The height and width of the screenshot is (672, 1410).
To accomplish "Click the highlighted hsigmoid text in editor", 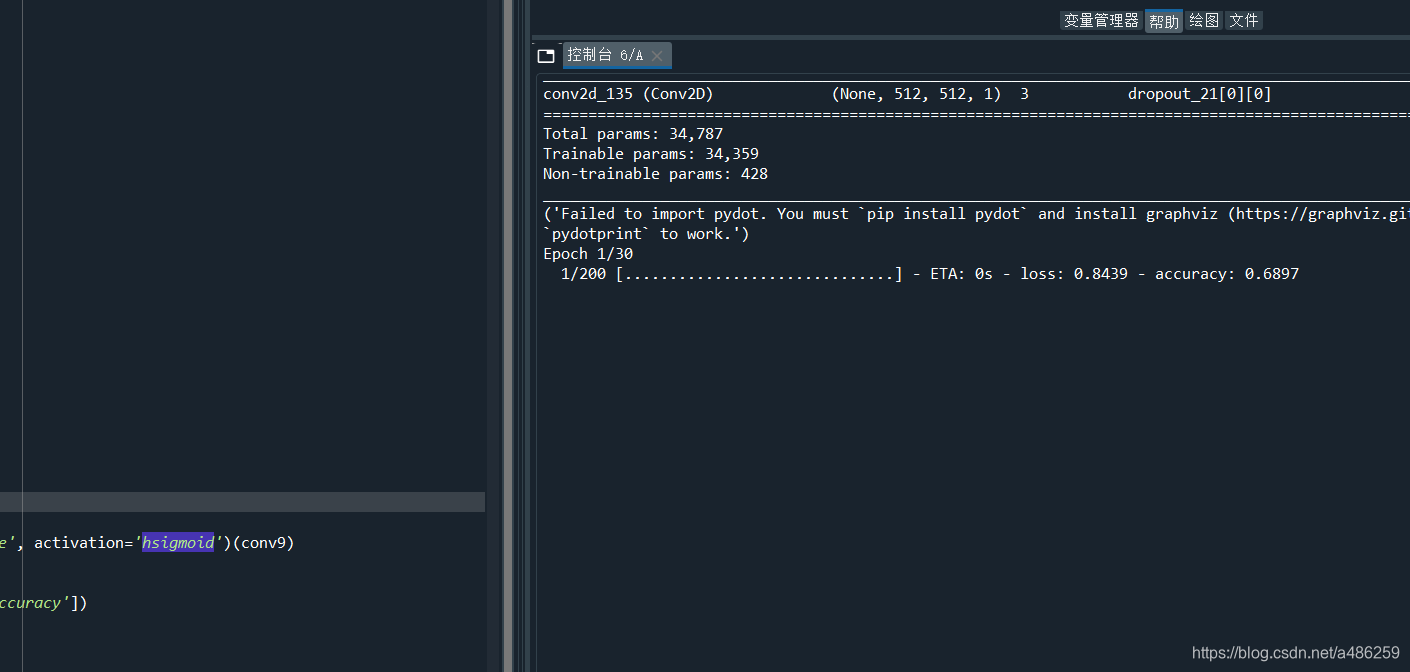I will point(178,543).
